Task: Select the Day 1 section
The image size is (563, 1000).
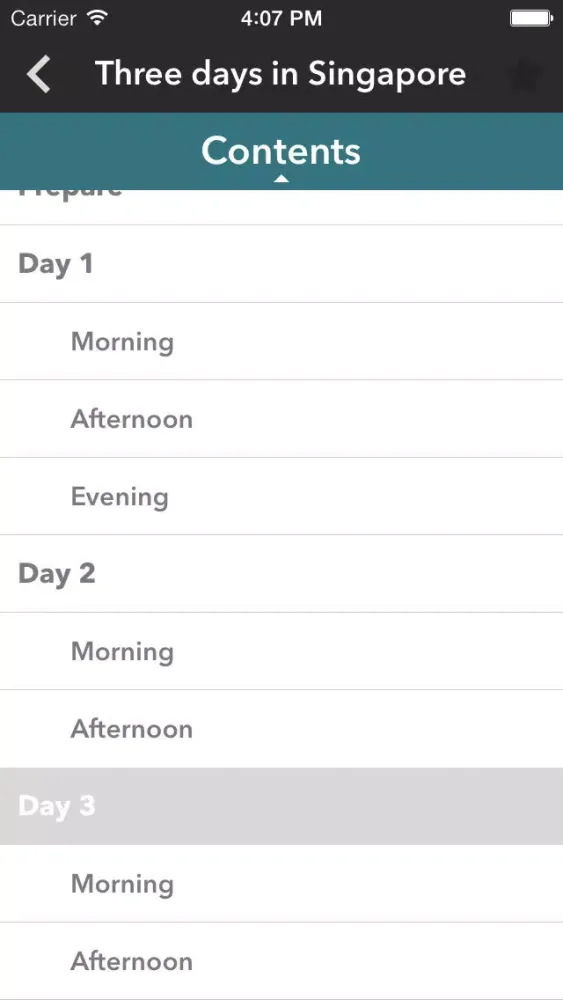Action: pos(281,264)
